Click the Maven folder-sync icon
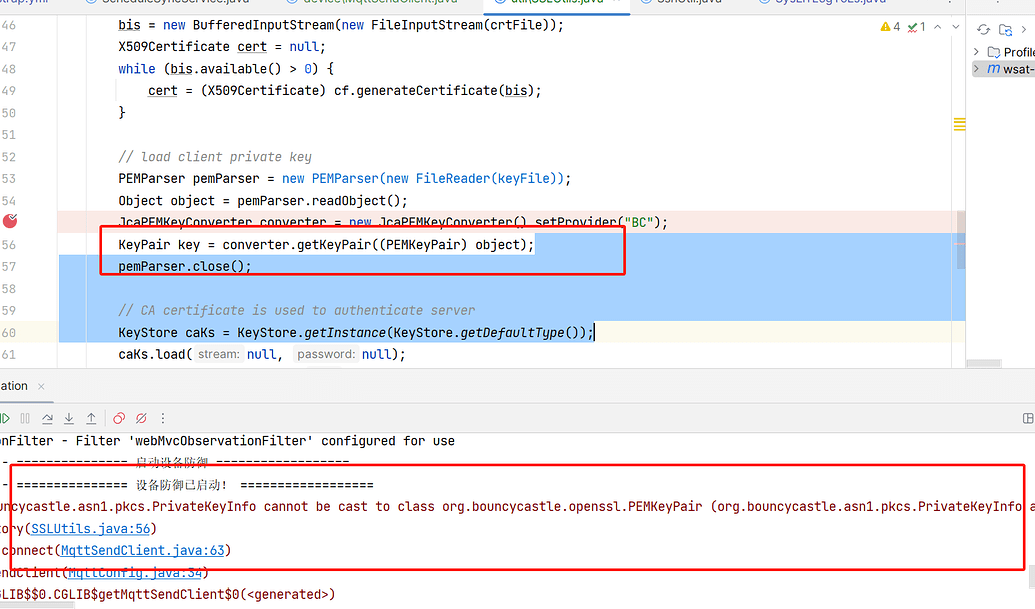 pos(1007,29)
